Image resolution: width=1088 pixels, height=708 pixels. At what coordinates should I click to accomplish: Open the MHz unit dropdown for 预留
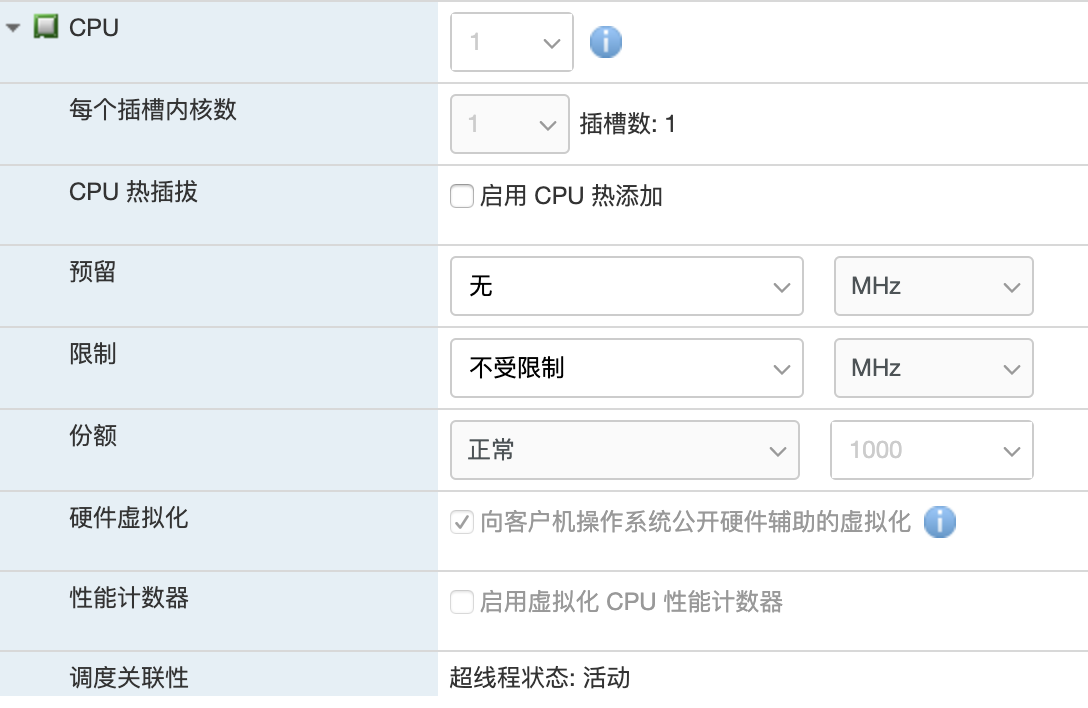1014,286
